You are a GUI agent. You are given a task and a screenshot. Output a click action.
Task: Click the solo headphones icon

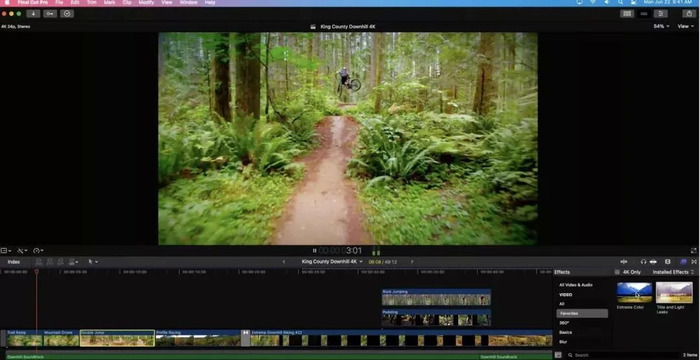pos(643,262)
